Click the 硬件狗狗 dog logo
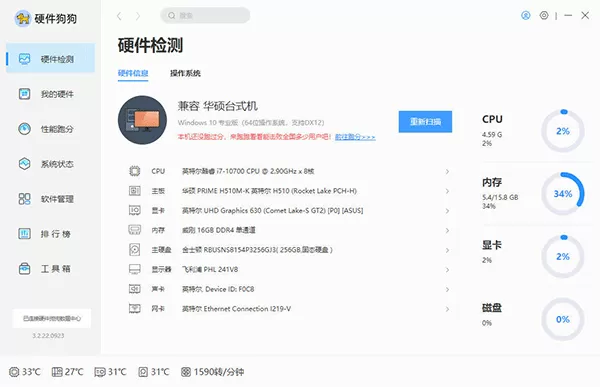 (23, 18)
